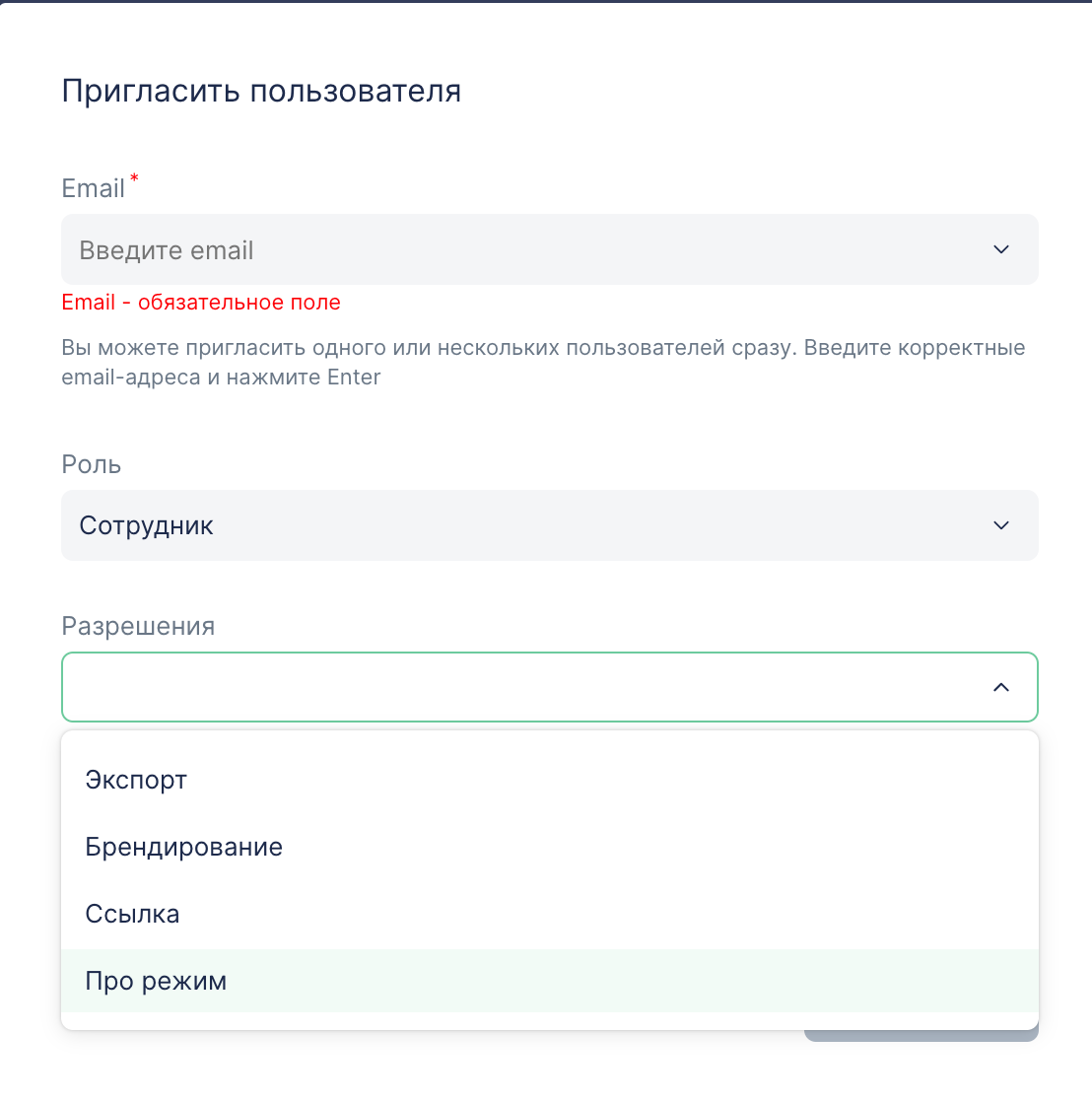Click the red "Email - обязательное поле" error
1092x1102 pixels.
coord(201,303)
